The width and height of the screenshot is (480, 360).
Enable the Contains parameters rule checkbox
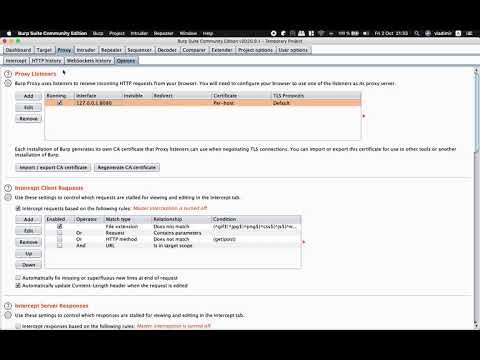click(x=60, y=233)
